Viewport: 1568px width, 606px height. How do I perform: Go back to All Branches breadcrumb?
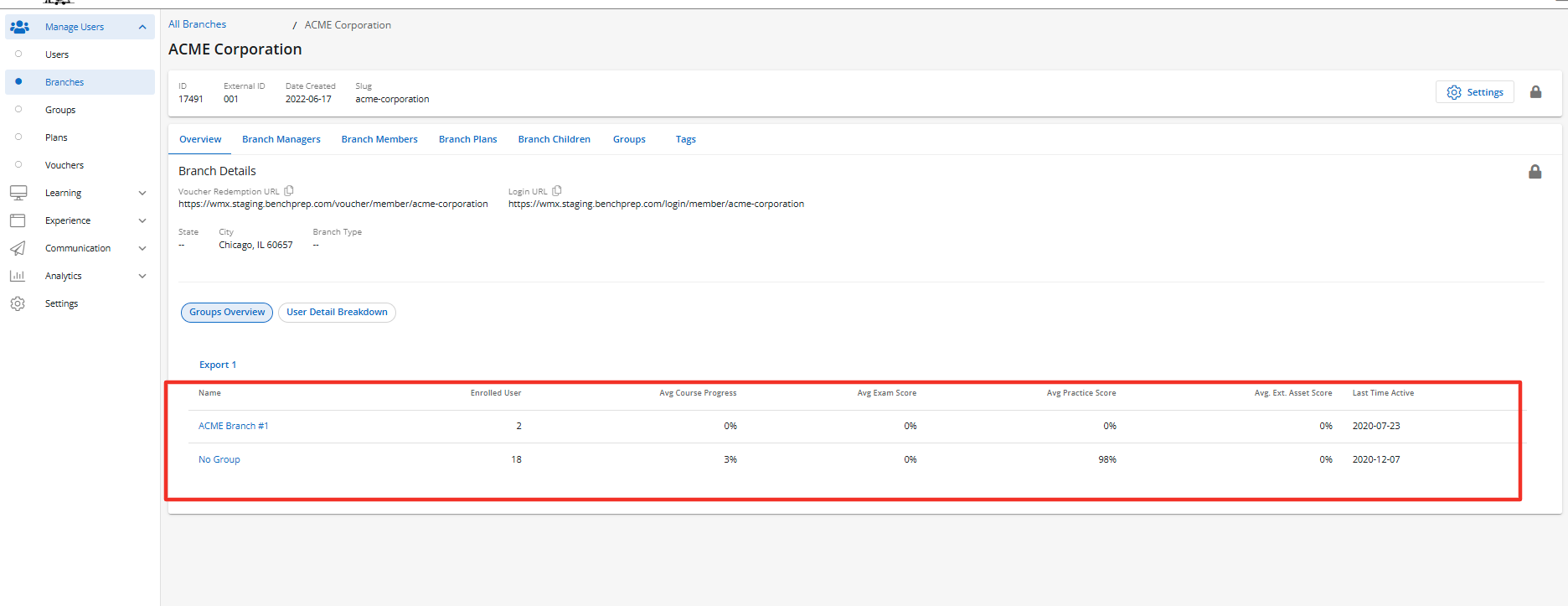click(198, 24)
